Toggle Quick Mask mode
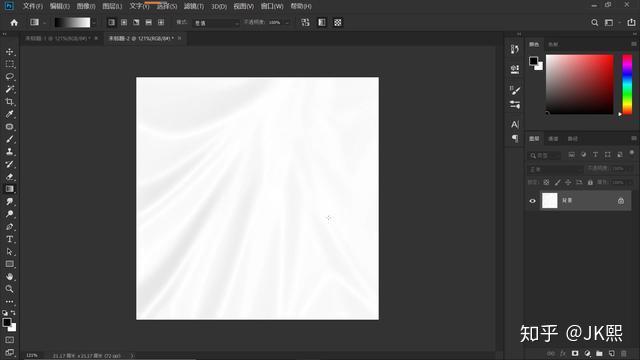This screenshot has width=640, height=360. pyautogui.click(x=9, y=340)
